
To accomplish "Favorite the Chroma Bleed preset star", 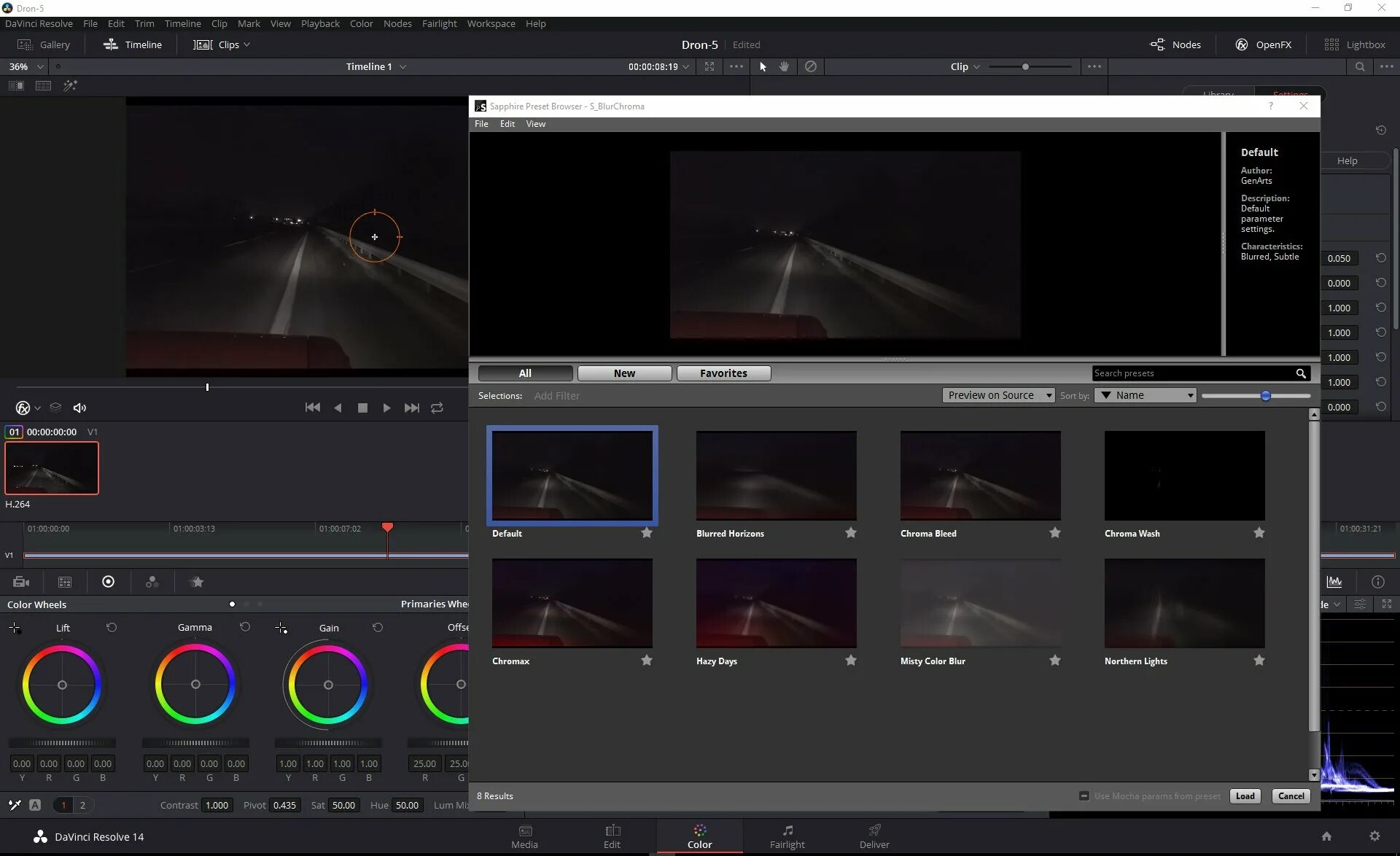I will (x=1054, y=533).
